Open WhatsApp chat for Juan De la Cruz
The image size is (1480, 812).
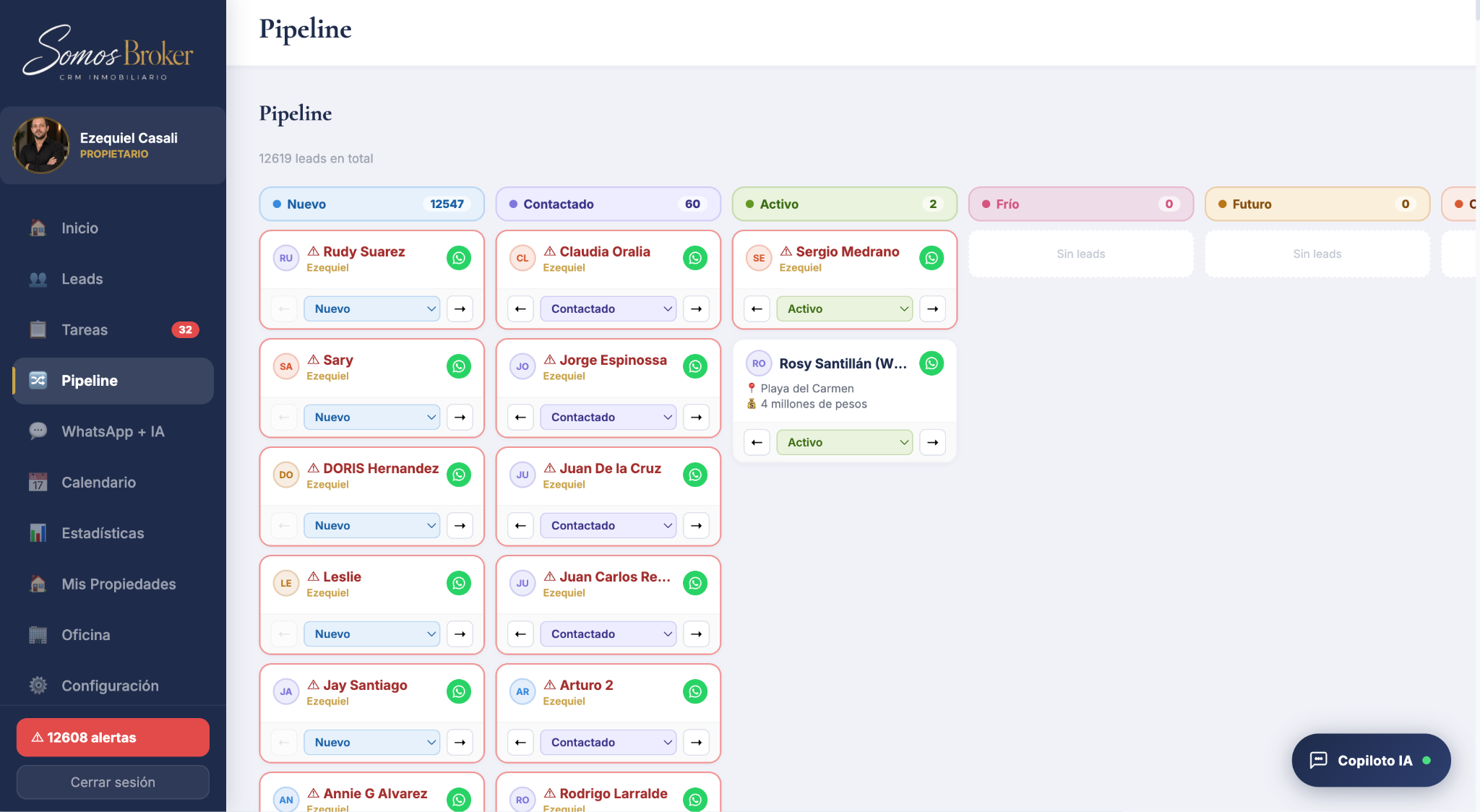[695, 475]
